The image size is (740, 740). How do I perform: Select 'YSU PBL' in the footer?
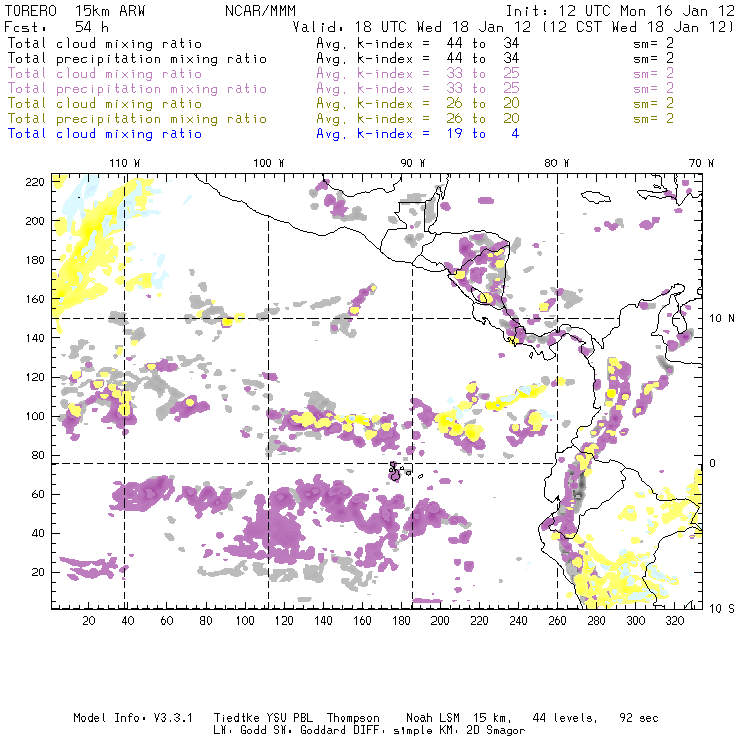(x=288, y=718)
